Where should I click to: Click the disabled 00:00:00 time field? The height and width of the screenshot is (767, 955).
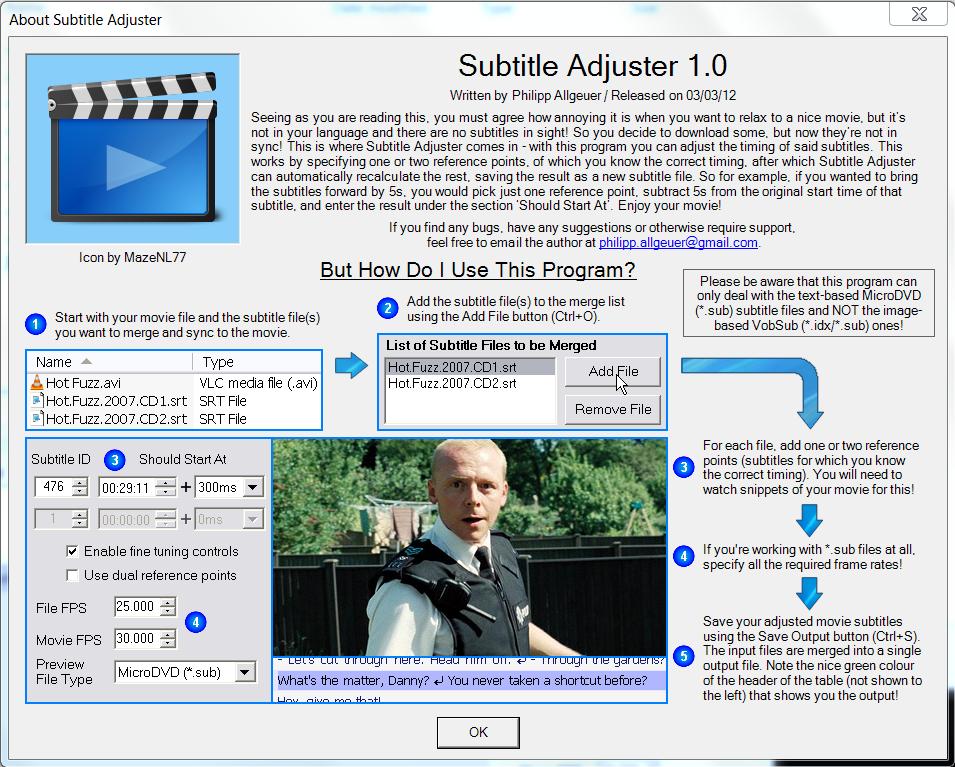coord(126,520)
